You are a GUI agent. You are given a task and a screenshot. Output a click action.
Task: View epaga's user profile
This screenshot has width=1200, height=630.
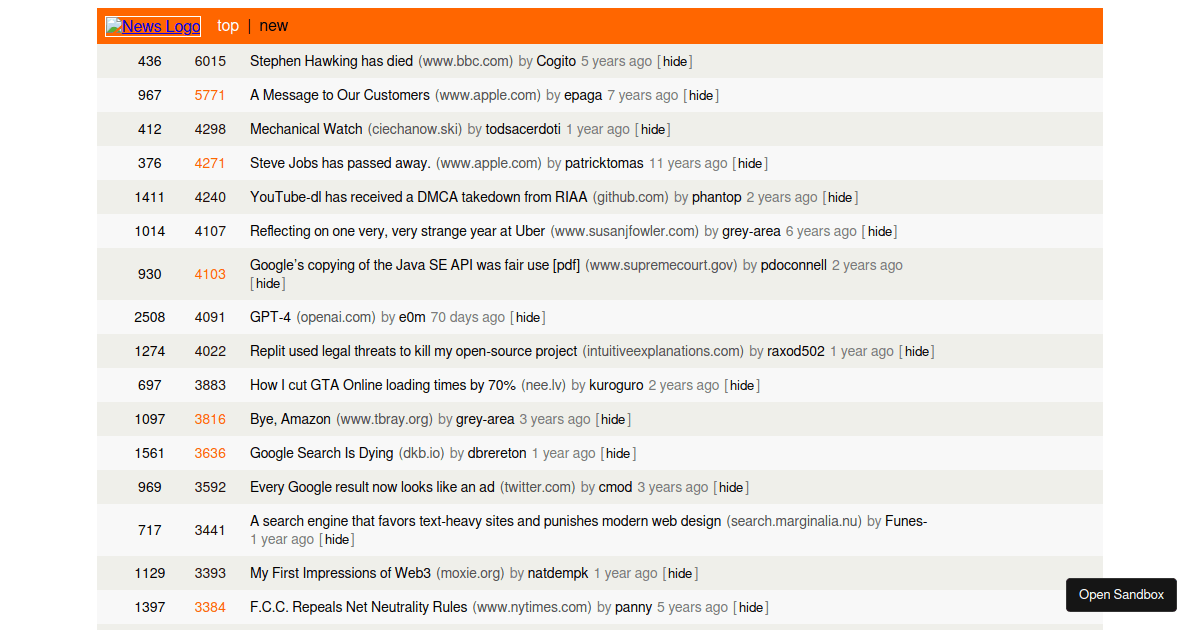[582, 95]
